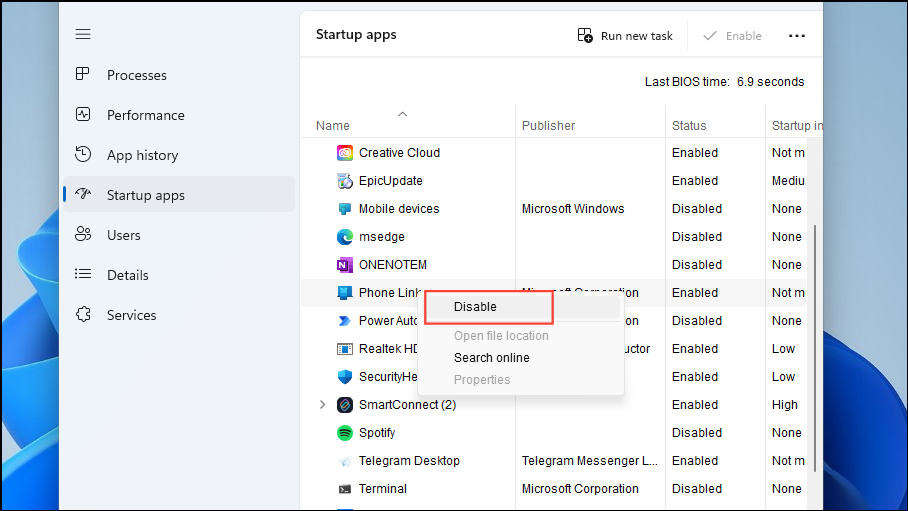
Task: Sort by the Startup impact column header
Action: [x=797, y=126]
